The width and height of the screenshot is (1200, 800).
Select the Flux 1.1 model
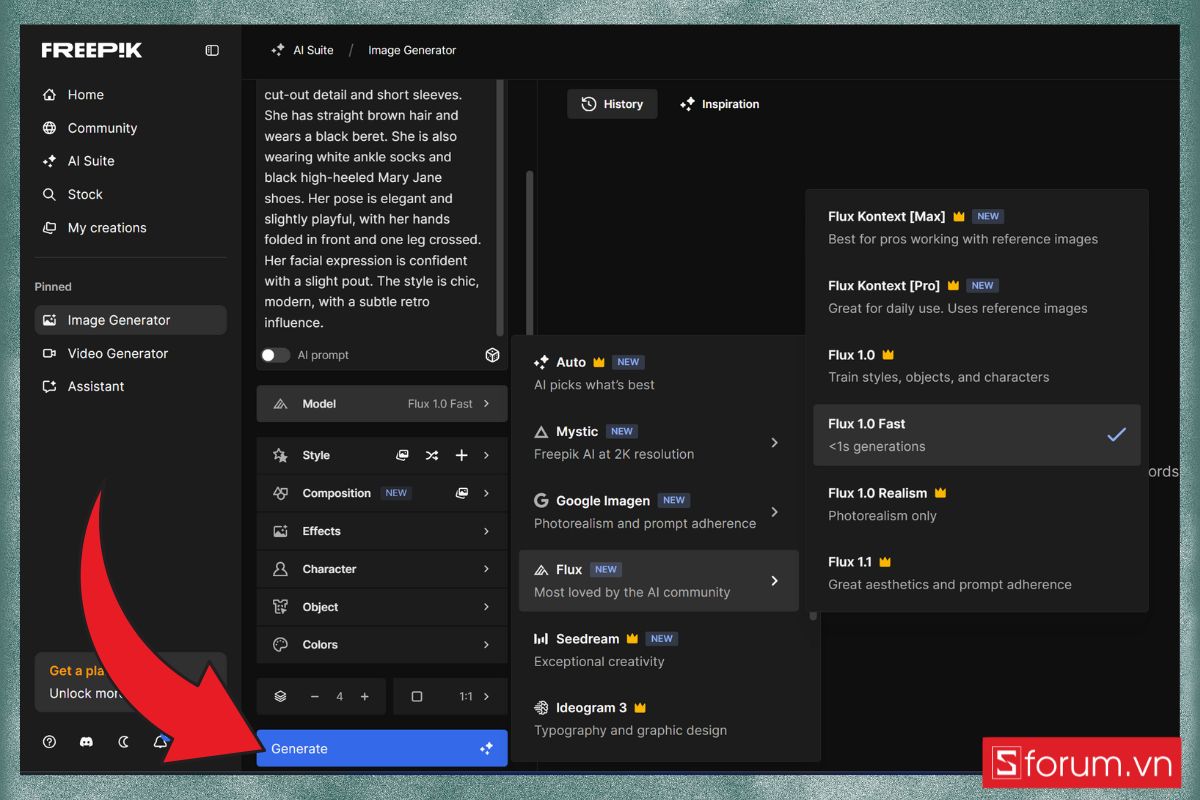point(977,573)
